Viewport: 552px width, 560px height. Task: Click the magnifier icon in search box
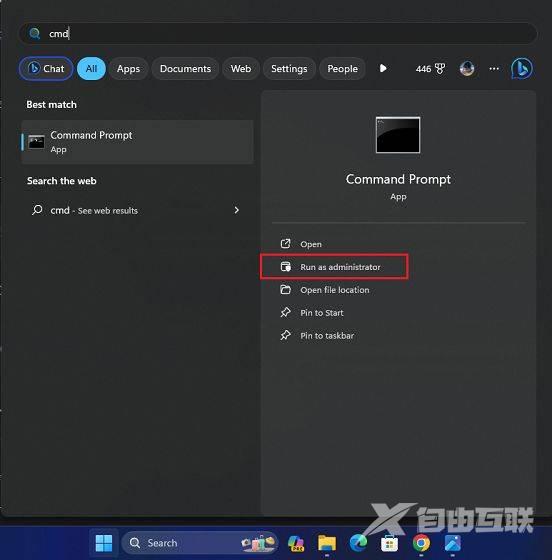click(x=35, y=34)
